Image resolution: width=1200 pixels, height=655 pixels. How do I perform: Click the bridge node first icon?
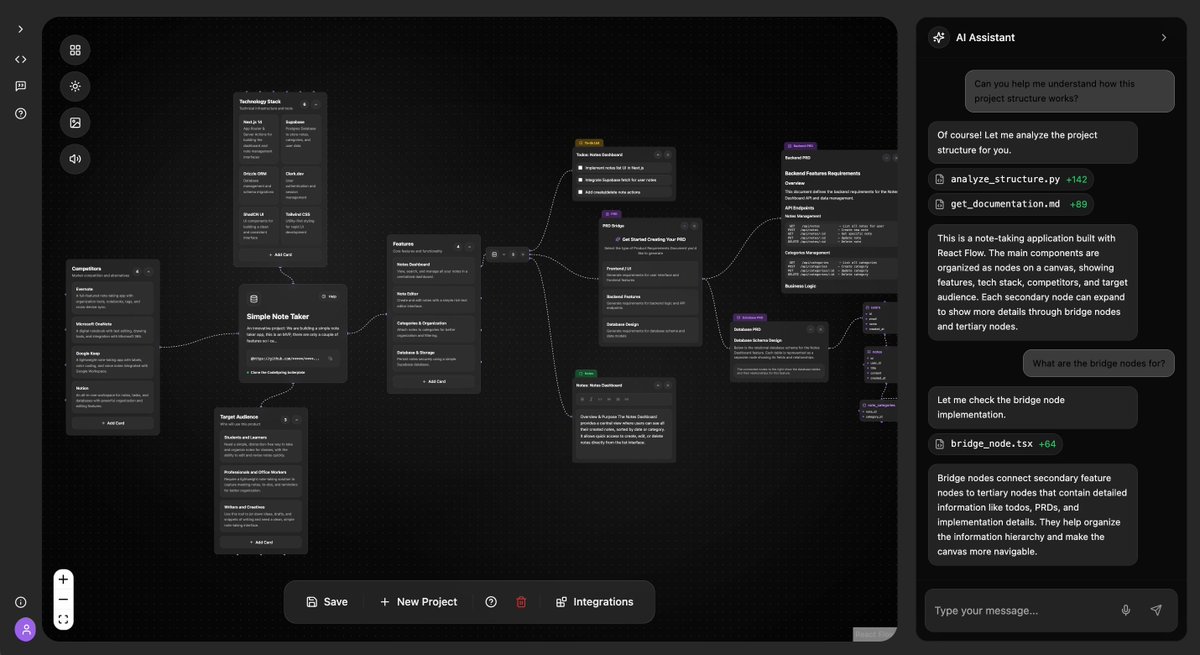pos(494,254)
